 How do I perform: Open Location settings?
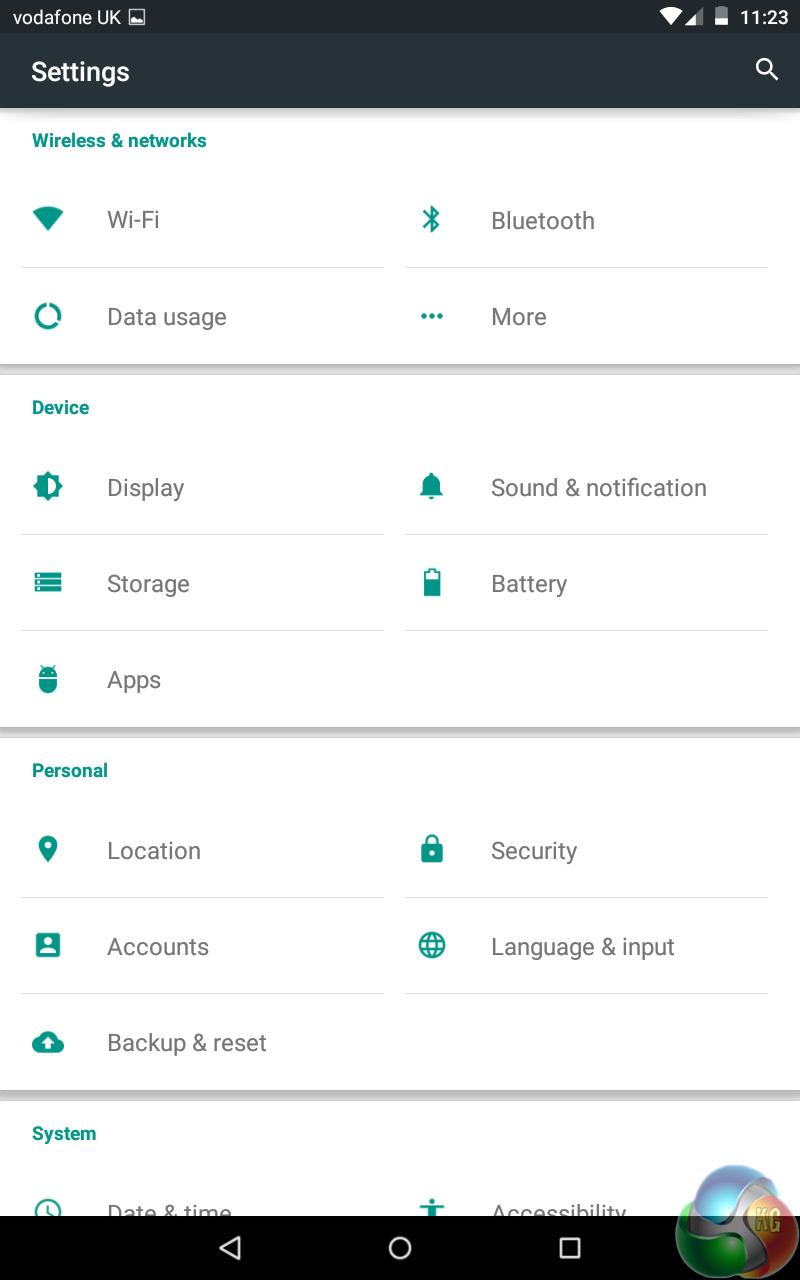tap(154, 851)
